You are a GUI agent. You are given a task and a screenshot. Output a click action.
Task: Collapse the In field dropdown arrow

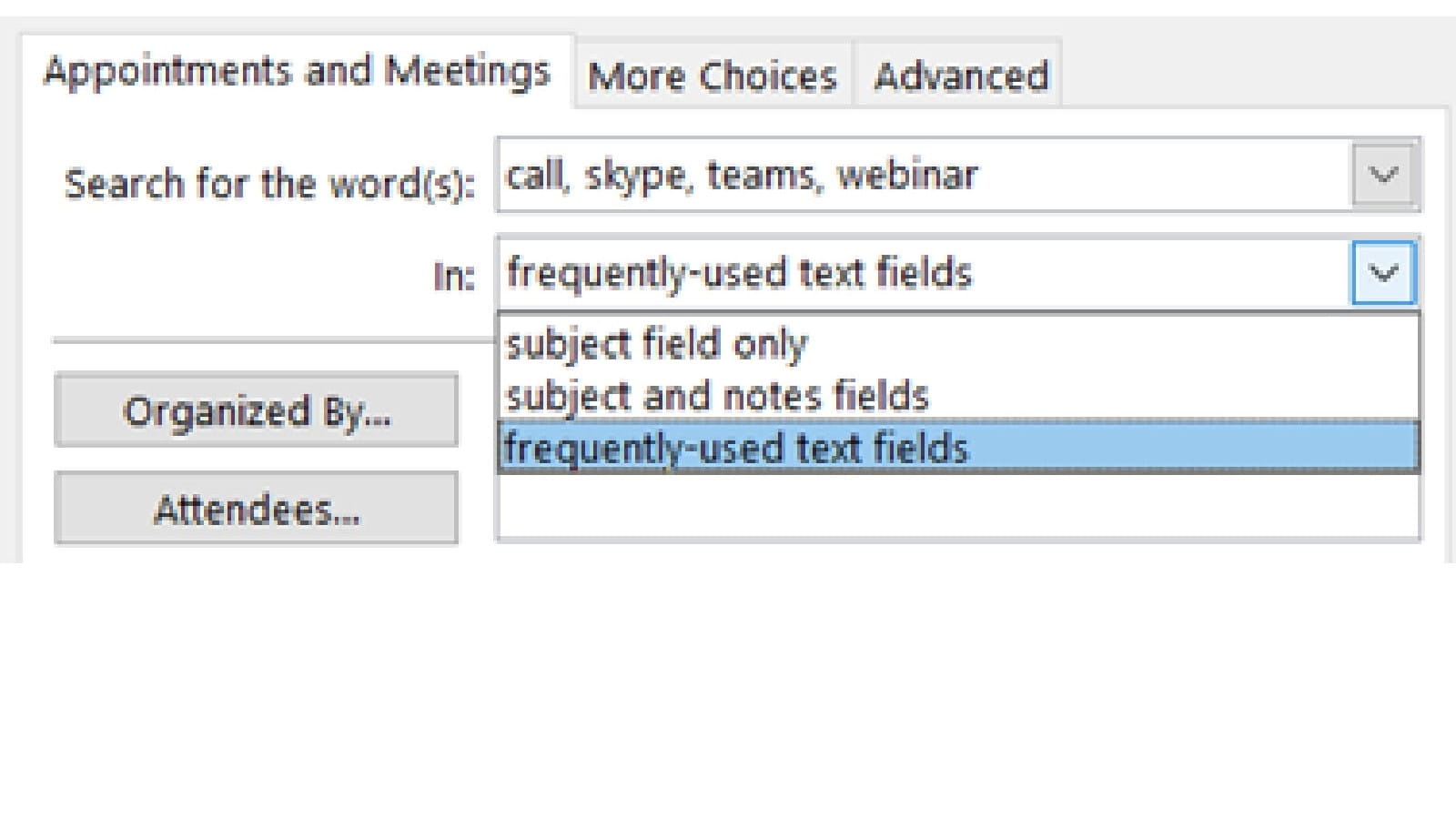(1383, 272)
